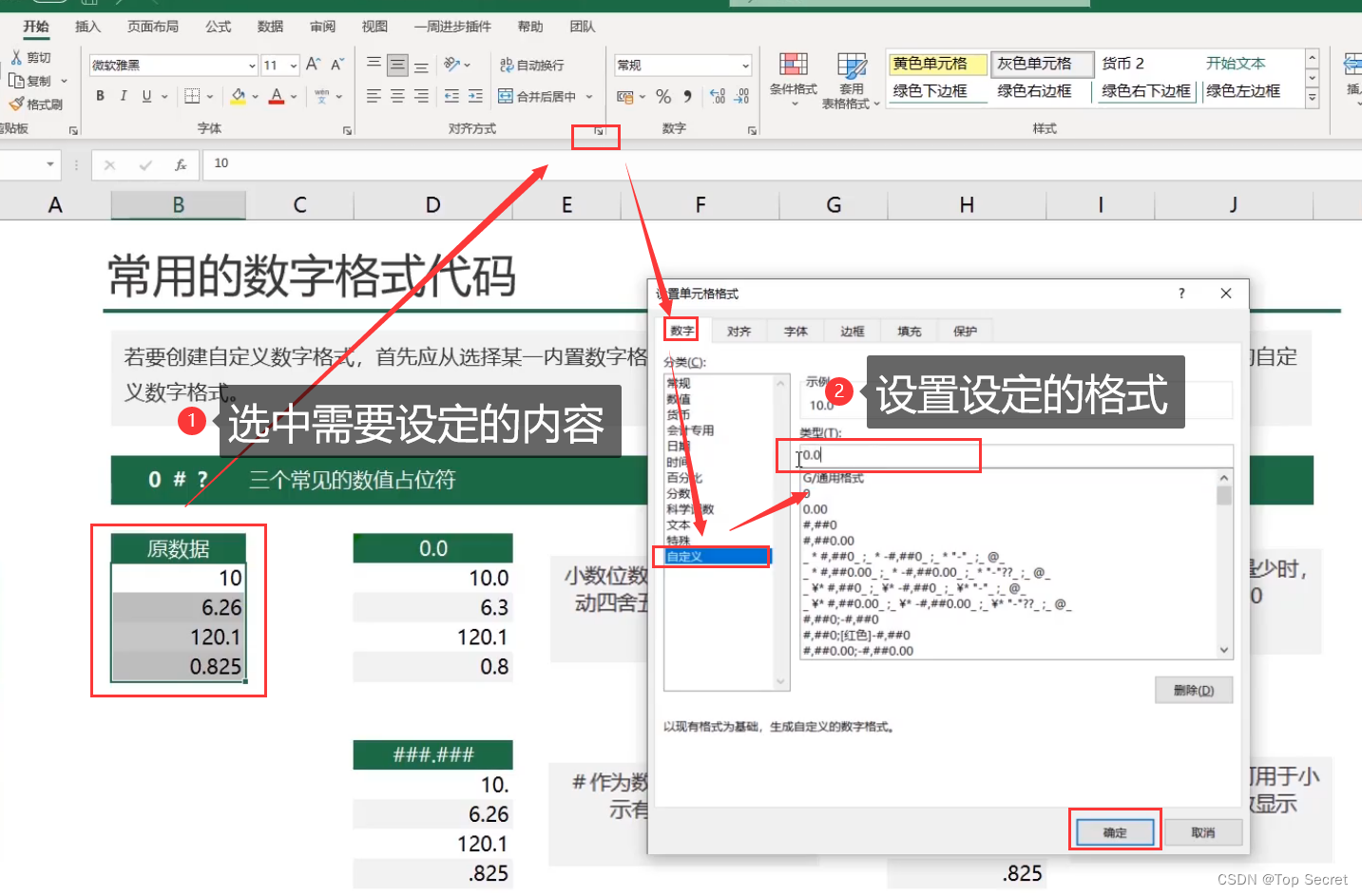
Task: Click the Align Right icon
Action: click(421, 96)
